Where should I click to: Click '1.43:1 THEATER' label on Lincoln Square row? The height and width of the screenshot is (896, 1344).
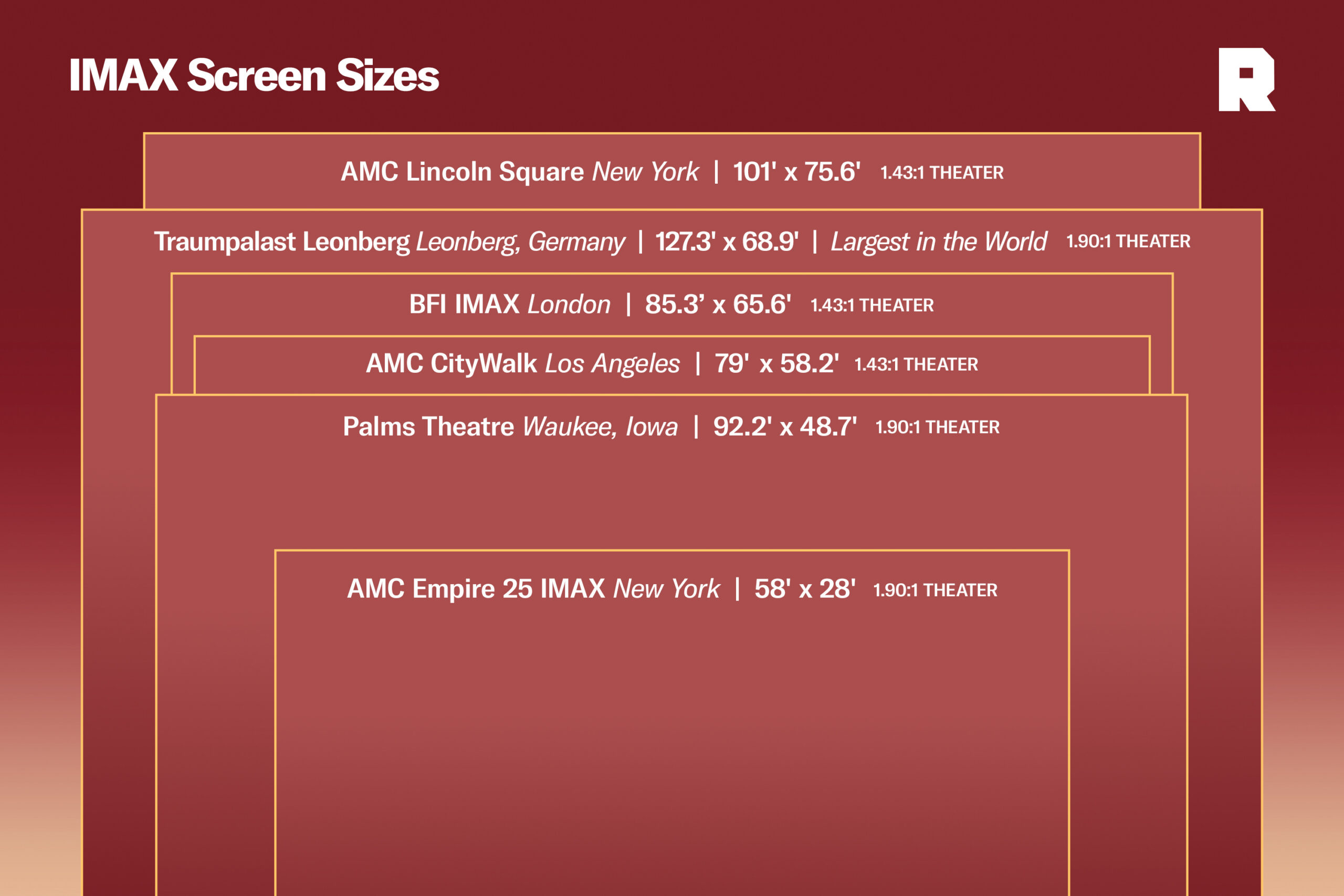point(942,173)
